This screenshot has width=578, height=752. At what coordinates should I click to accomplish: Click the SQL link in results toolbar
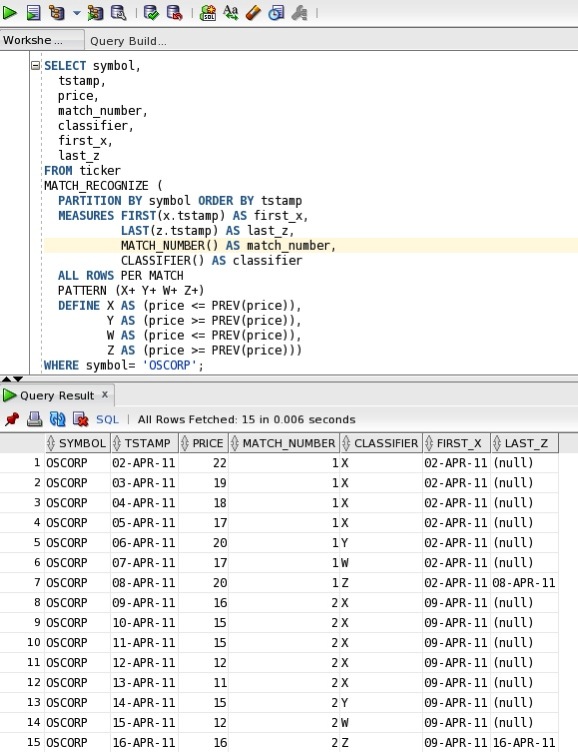tap(107, 420)
